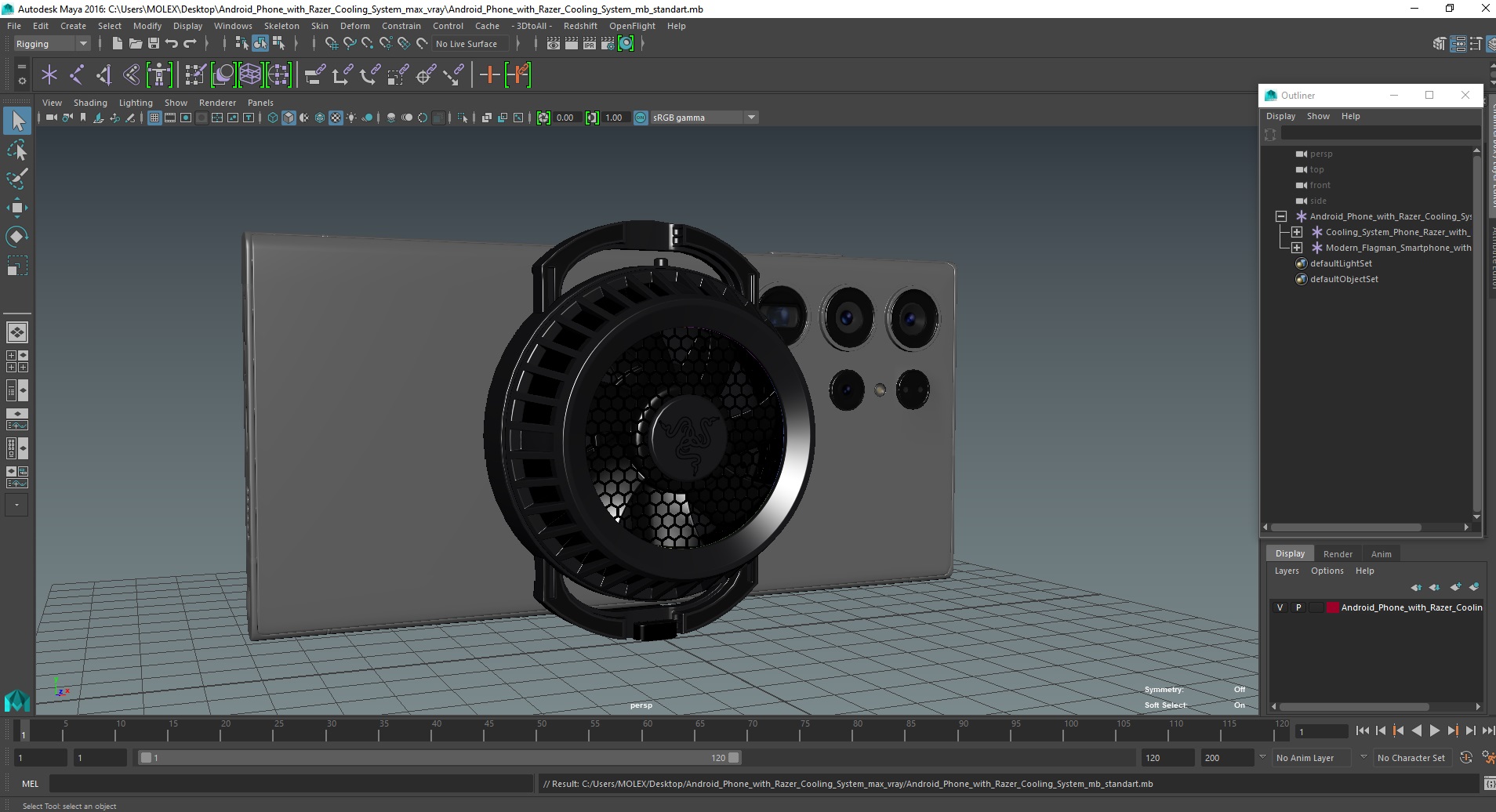Switch to the Anim layer tab
The width and height of the screenshot is (1496, 812).
[x=1381, y=553]
